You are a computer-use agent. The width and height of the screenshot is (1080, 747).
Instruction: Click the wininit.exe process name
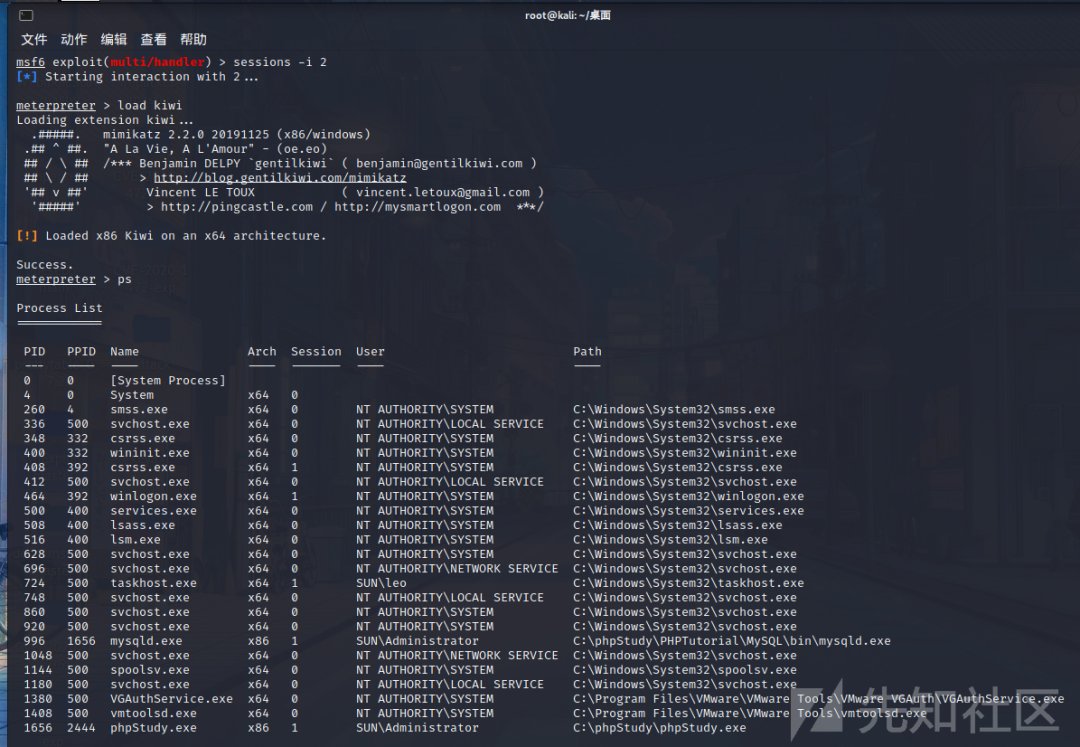(x=150, y=452)
